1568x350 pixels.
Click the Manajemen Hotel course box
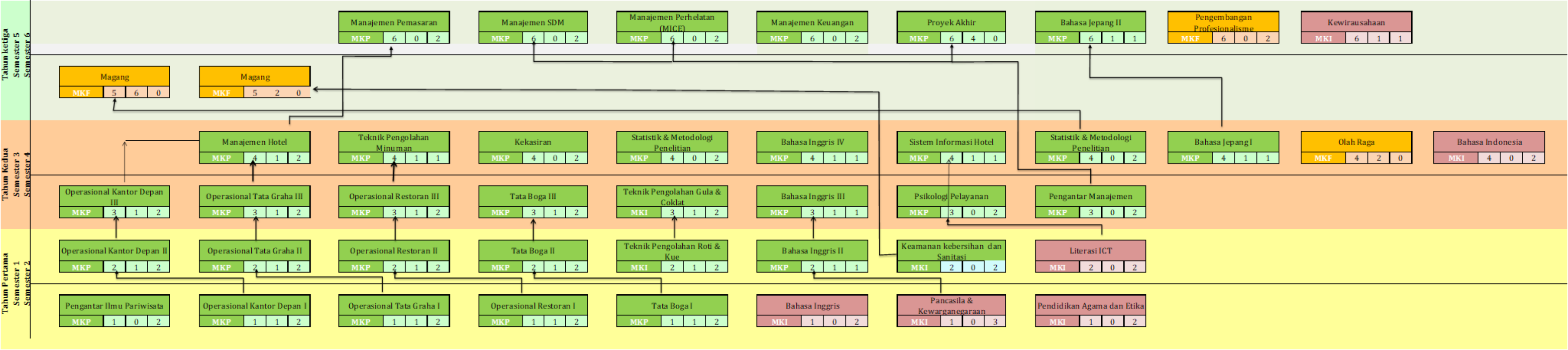(254, 142)
